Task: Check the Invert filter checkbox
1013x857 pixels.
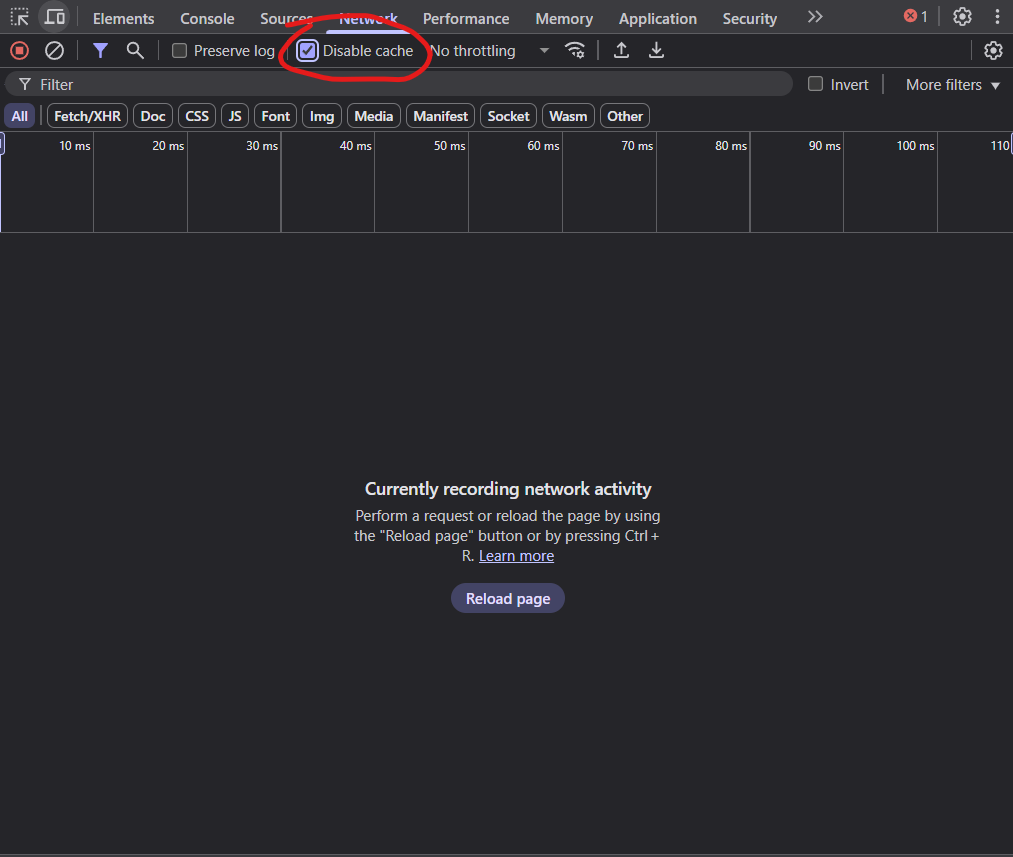Action: click(x=816, y=85)
